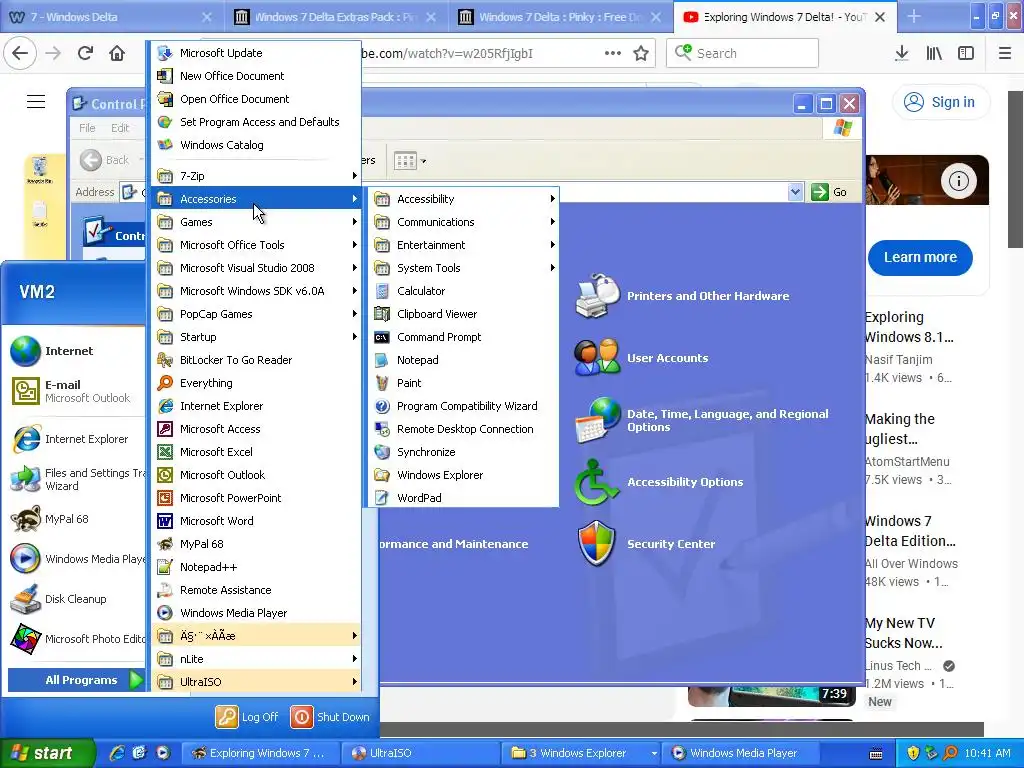Image resolution: width=1024 pixels, height=768 pixels.
Task: Expand the Accessibility submenu
Action: point(463,199)
